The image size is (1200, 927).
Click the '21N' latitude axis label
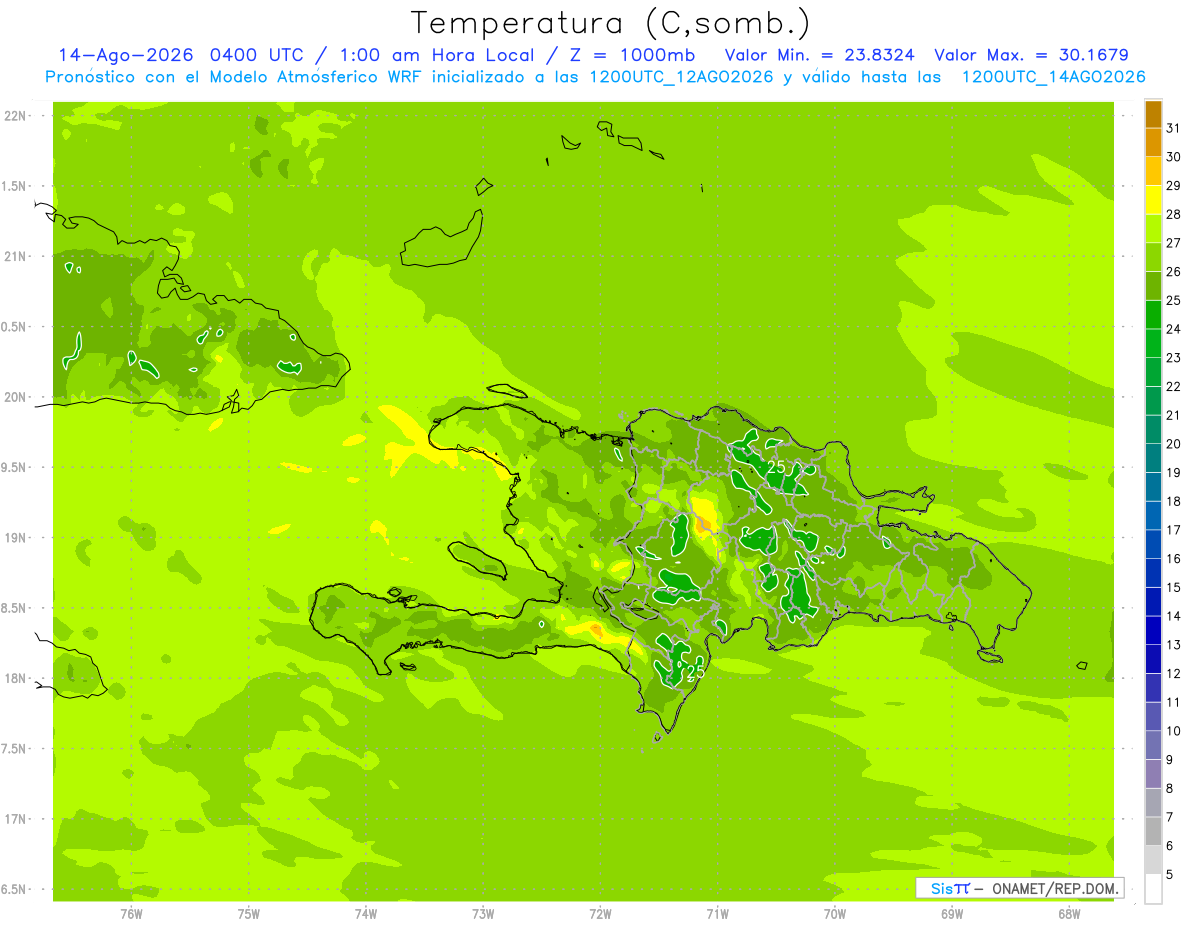coord(17,257)
